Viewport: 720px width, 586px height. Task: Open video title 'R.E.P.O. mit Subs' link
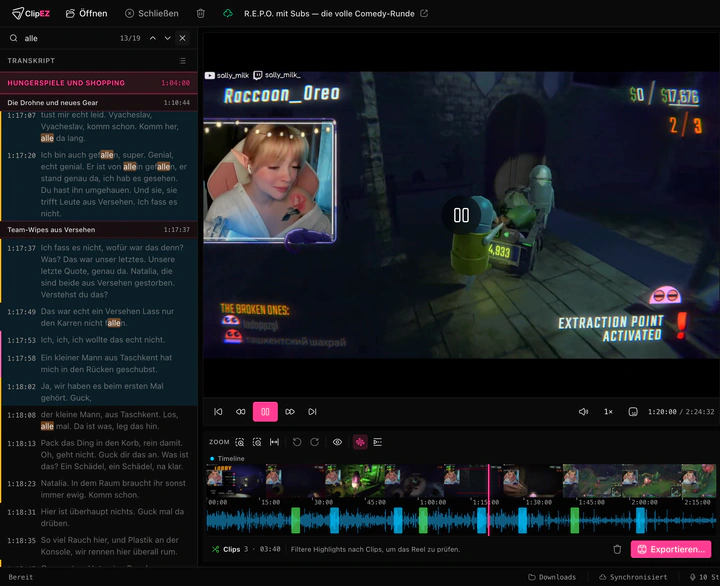329,13
